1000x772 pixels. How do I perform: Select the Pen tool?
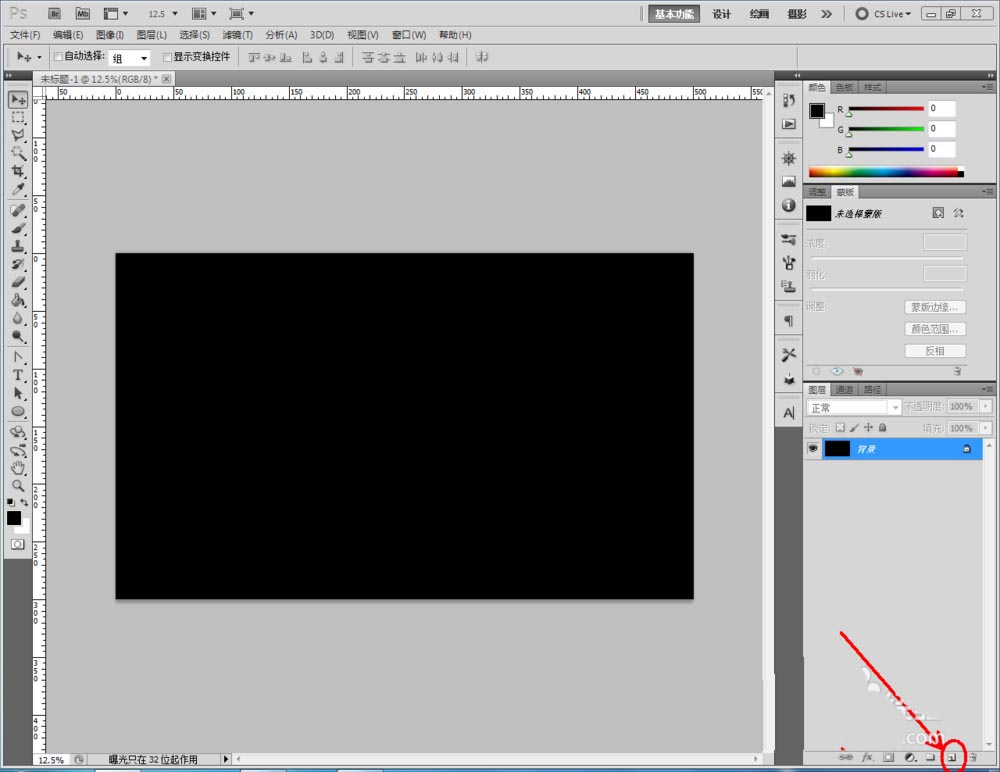(18, 357)
